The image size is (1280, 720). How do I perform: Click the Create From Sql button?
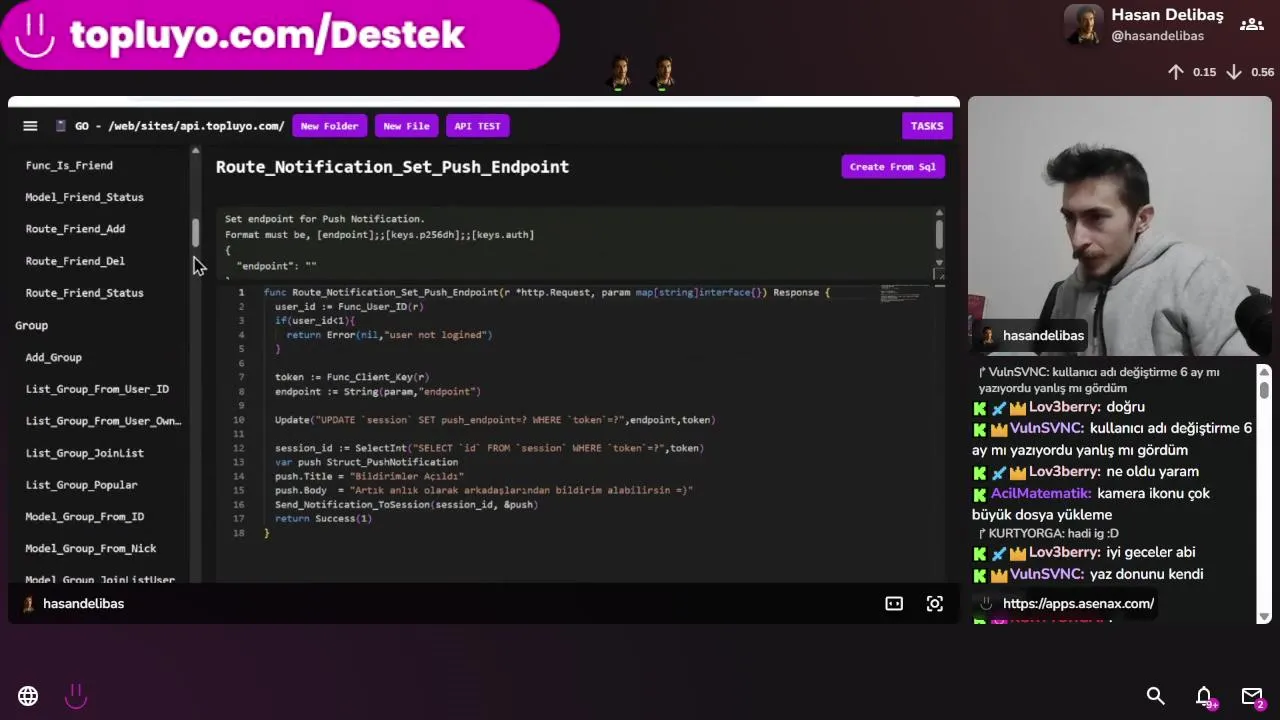(x=893, y=167)
